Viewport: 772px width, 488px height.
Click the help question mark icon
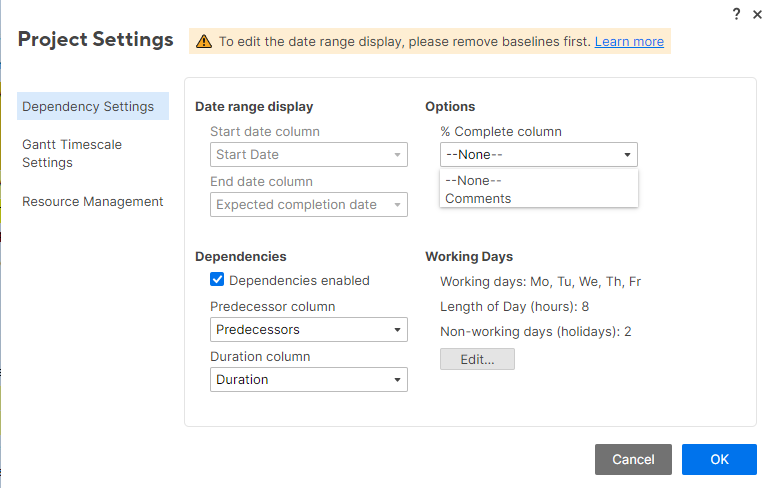click(736, 14)
